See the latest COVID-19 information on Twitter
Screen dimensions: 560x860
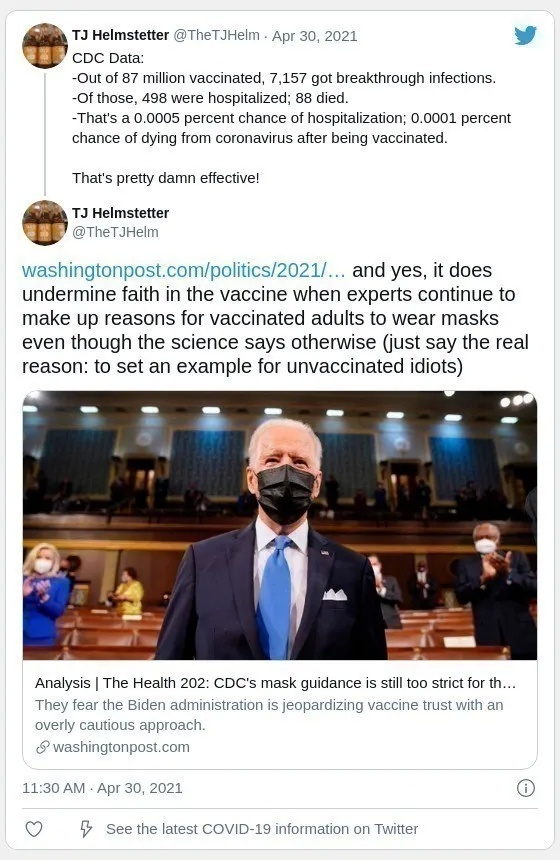click(x=262, y=829)
